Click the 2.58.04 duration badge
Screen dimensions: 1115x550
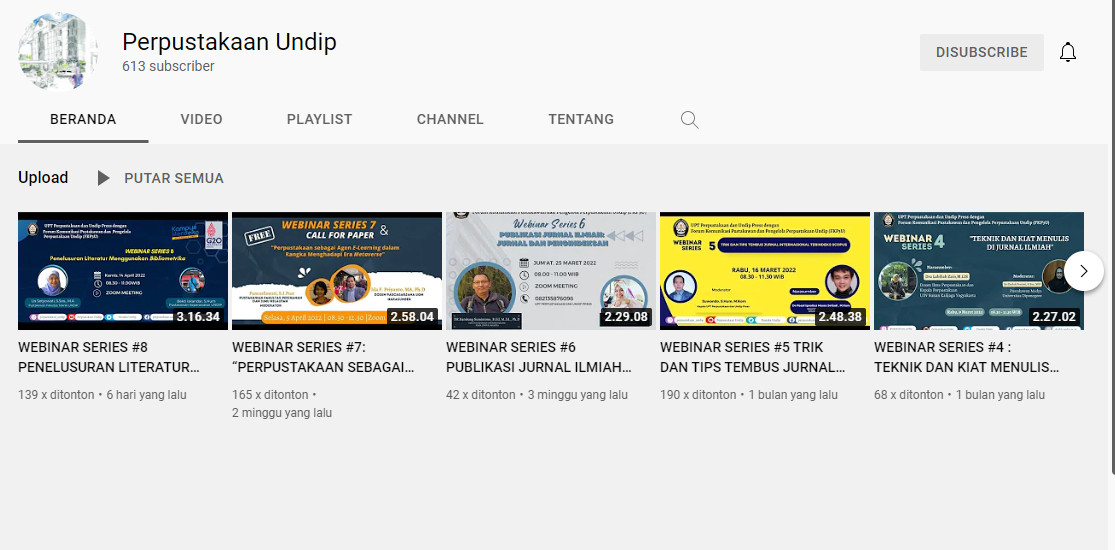coord(412,317)
